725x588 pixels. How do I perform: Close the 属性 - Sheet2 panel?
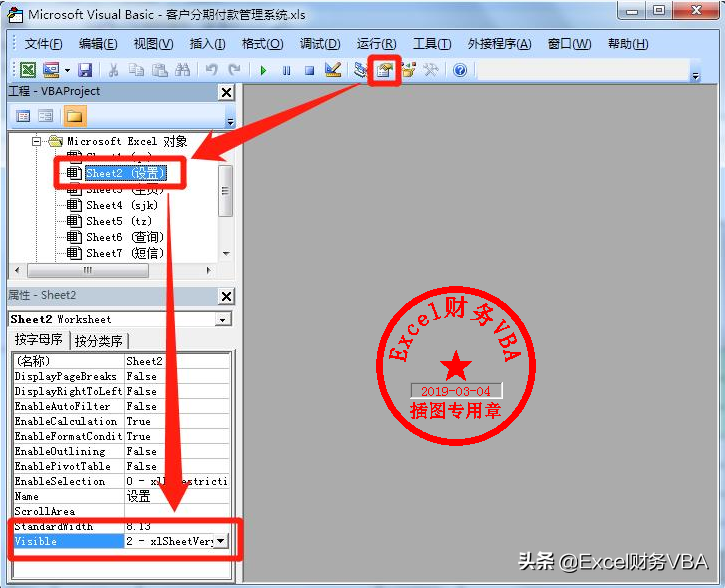click(x=226, y=296)
